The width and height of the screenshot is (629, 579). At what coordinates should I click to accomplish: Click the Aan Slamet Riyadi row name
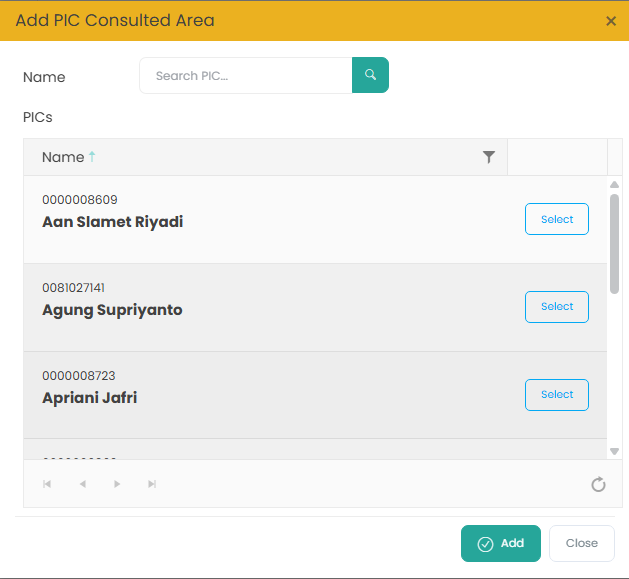(x=112, y=222)
